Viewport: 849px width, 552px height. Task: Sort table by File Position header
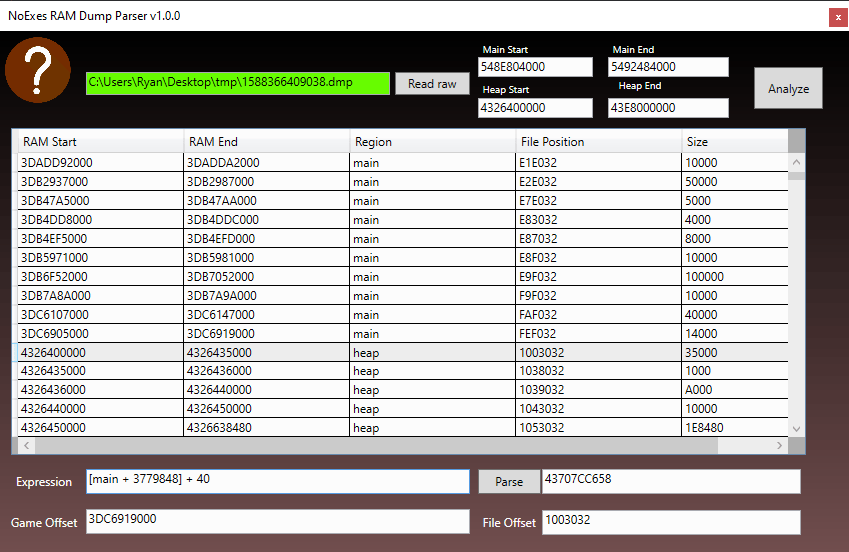[598, 141]
